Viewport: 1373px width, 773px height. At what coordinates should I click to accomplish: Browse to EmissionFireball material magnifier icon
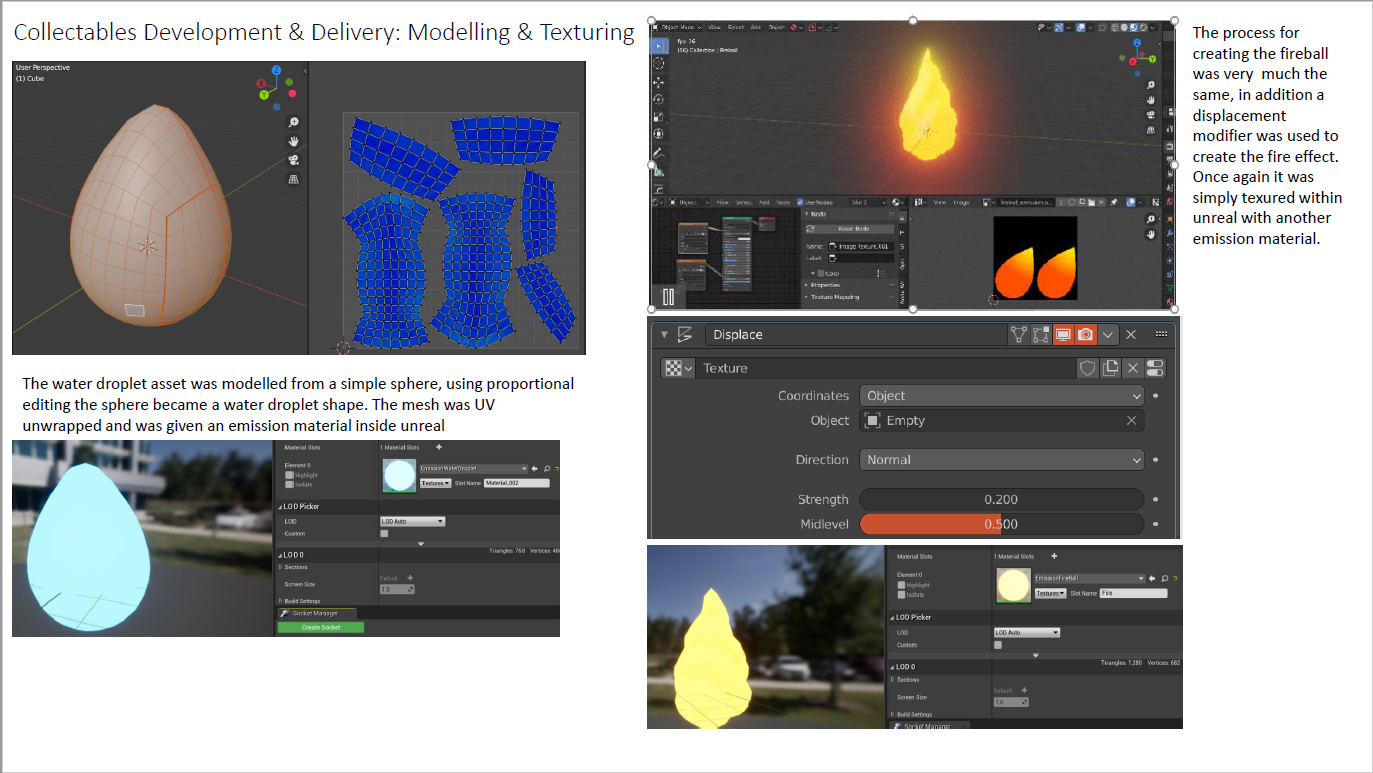[1165, 578]
